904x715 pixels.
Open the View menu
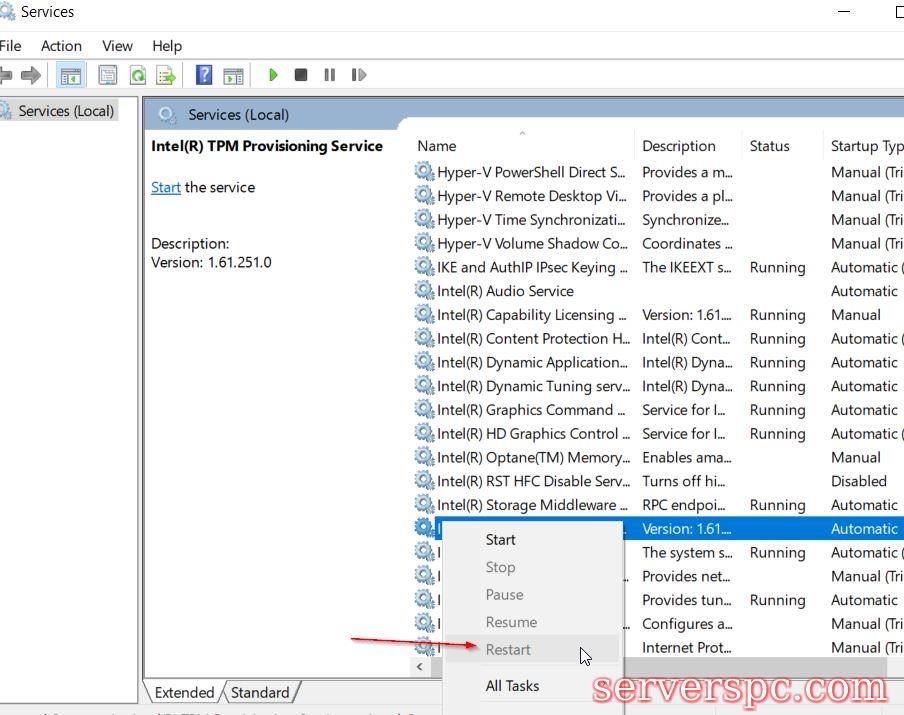(x=117, y=46)
